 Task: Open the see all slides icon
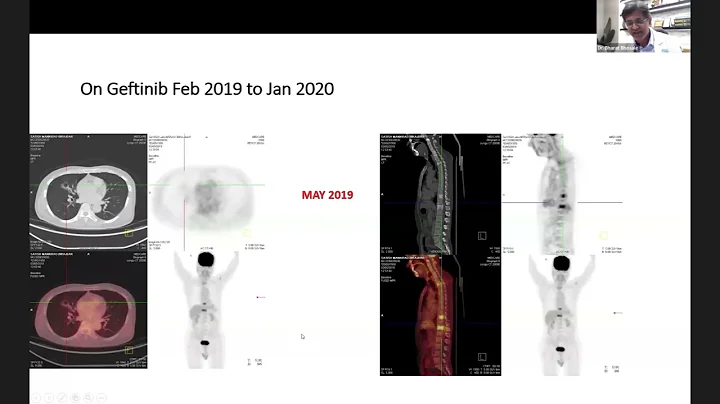[x=75, y=398]
